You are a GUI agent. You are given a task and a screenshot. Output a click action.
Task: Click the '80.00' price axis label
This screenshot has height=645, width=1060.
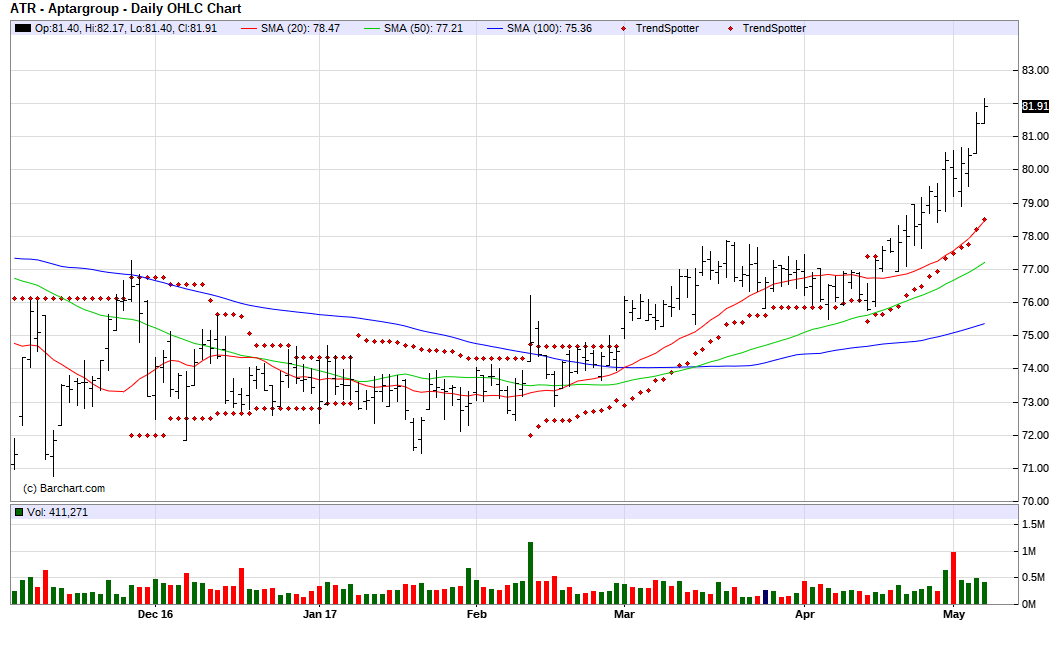pos(1035,170)
